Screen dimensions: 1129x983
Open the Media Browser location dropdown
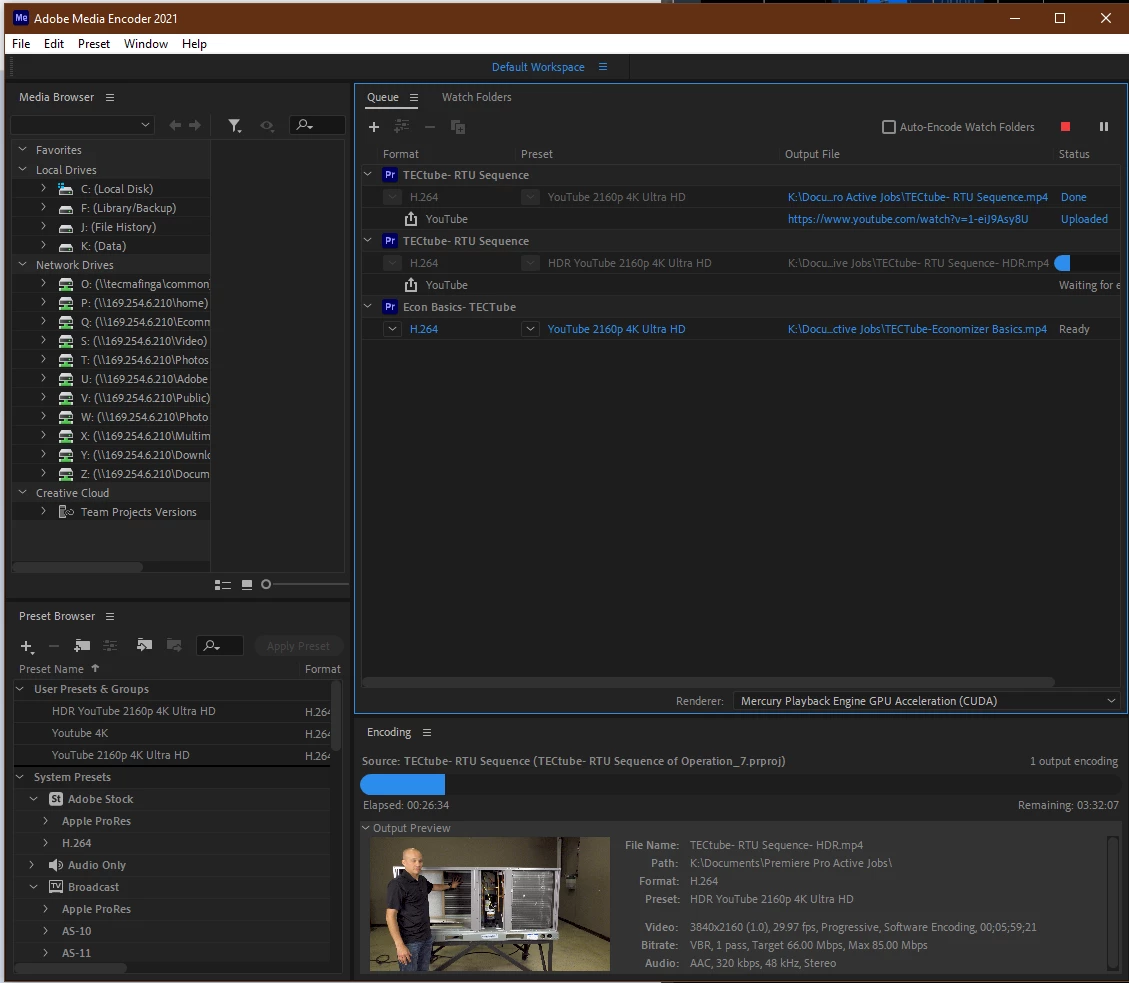(x=83, y=125)
